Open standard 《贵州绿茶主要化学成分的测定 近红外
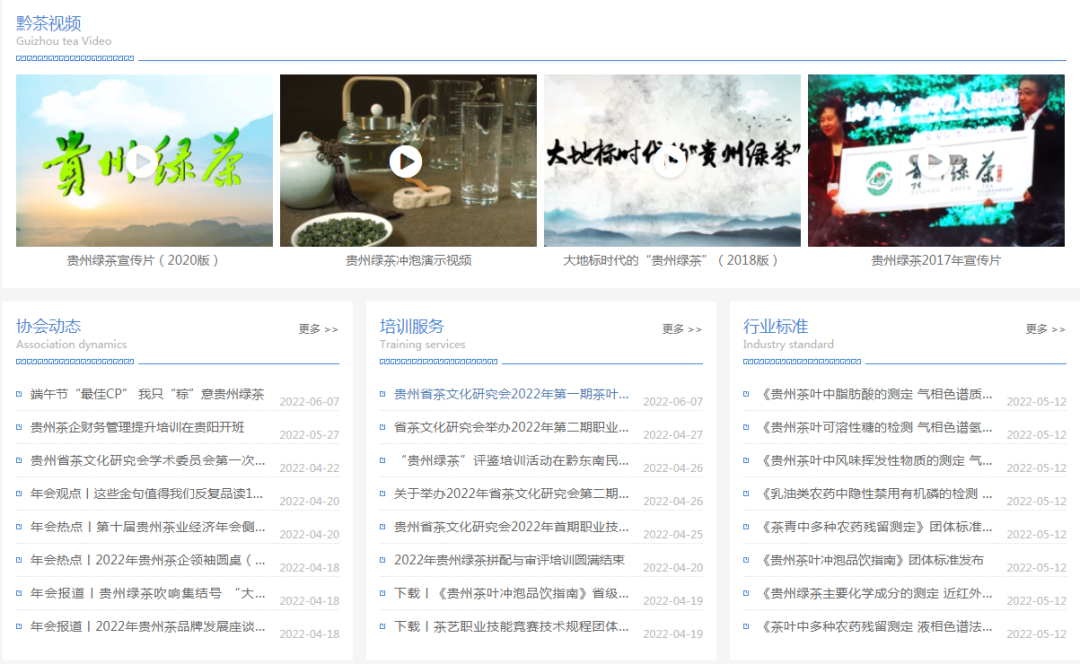Image resolution: width=1080 pixels, height=664 pixels. [875, 592]
